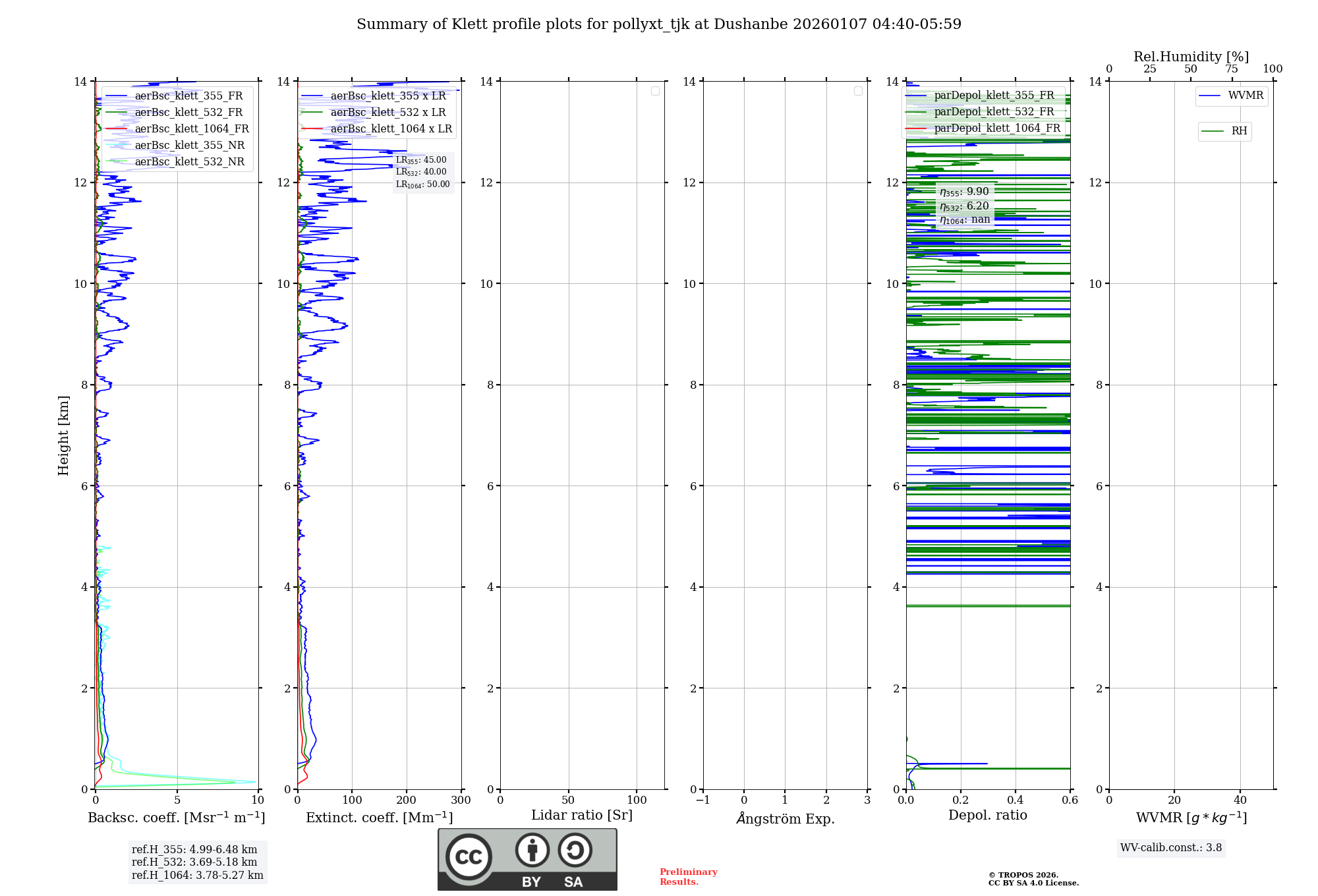This screenshot has height=896, width=1318.
Task: Click the WV-calib.const. 3.8 label
Action: click(1170, 848)
